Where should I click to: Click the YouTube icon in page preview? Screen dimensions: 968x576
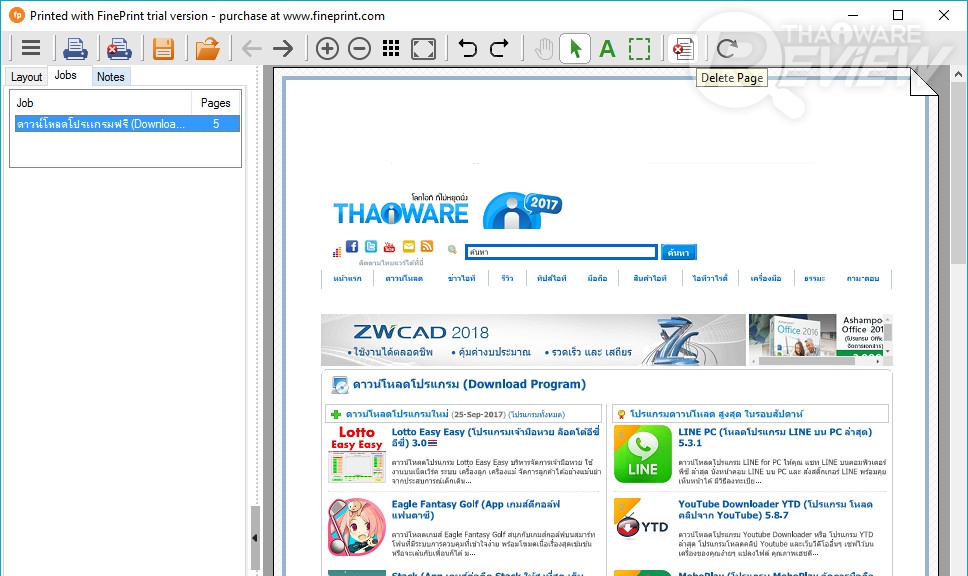coord(390,247)
